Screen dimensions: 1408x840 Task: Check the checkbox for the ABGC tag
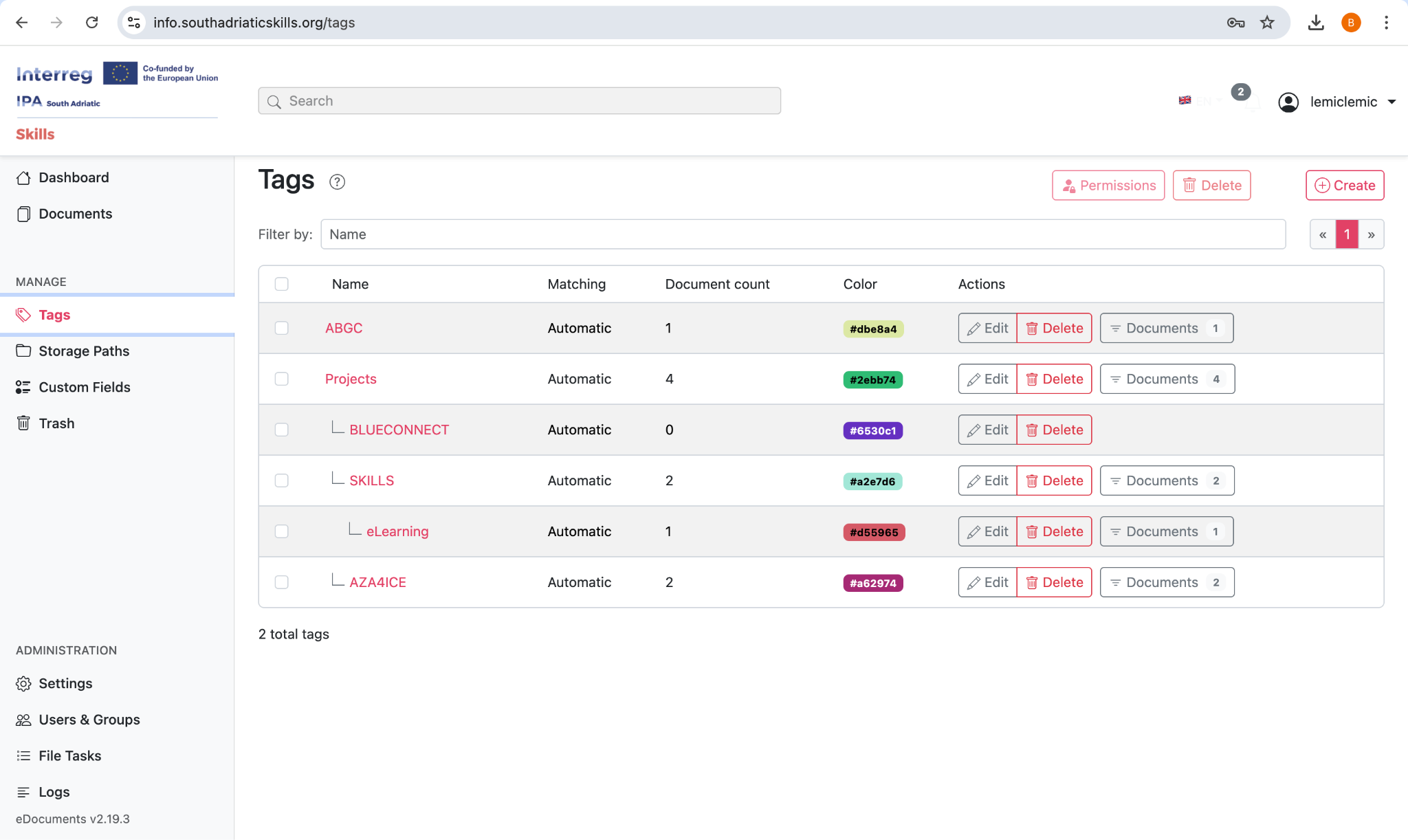click(x=281, y=328)
